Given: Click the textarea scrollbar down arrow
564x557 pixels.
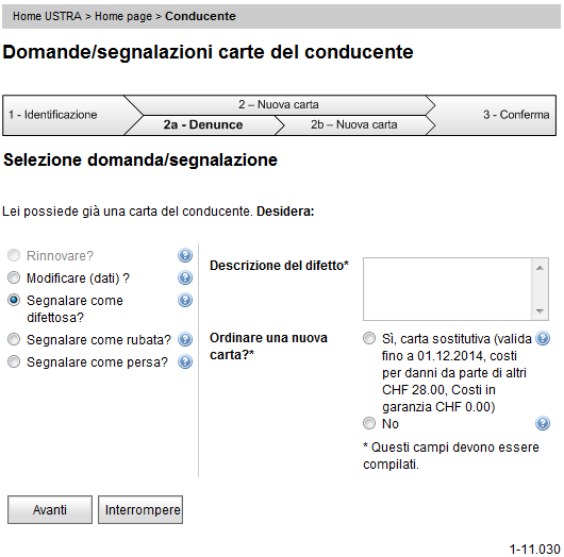Looking at the screenshot, I should (x=540, y=311).
